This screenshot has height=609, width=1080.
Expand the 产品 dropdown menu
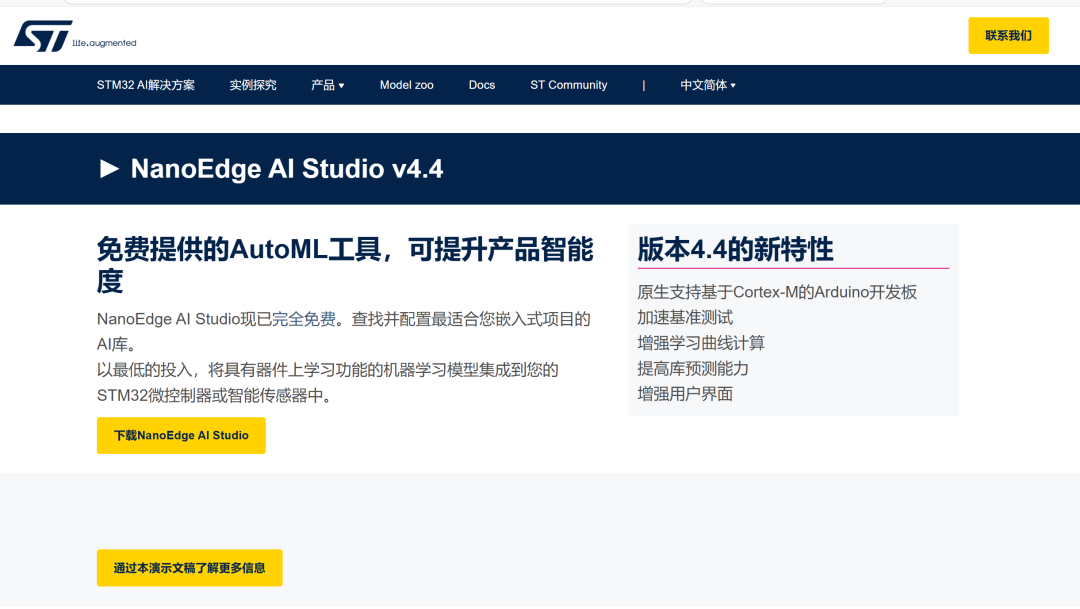(327, 85)
